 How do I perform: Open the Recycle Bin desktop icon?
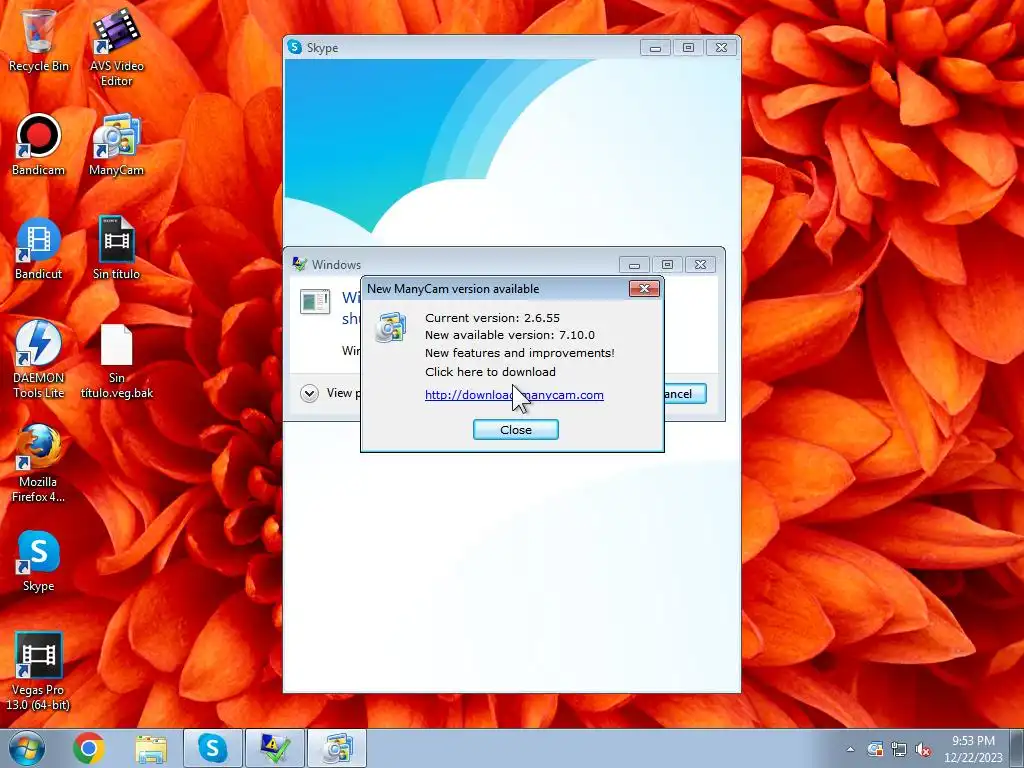(x=39, y=40)
